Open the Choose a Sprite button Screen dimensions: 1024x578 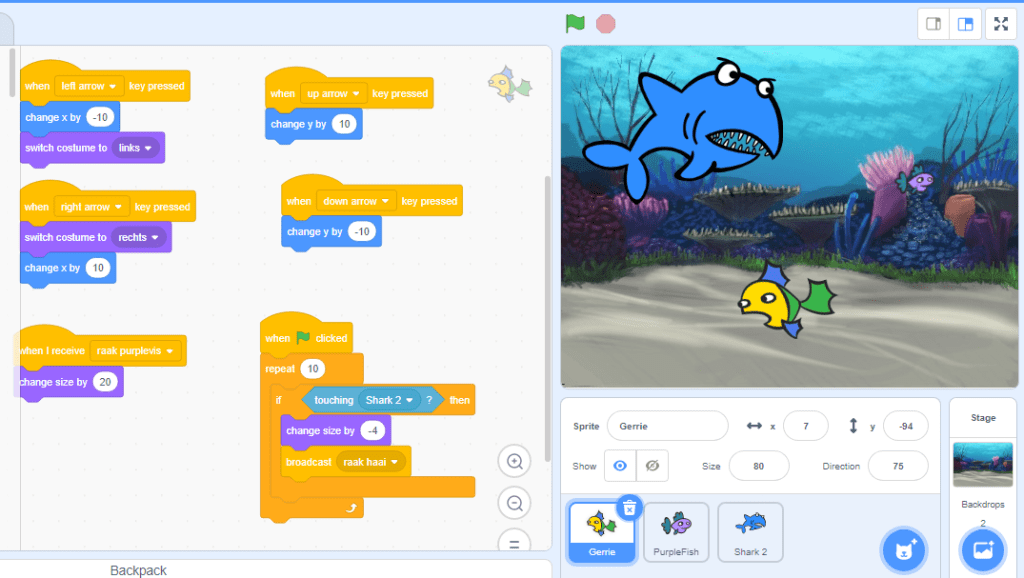pos(904,550)
